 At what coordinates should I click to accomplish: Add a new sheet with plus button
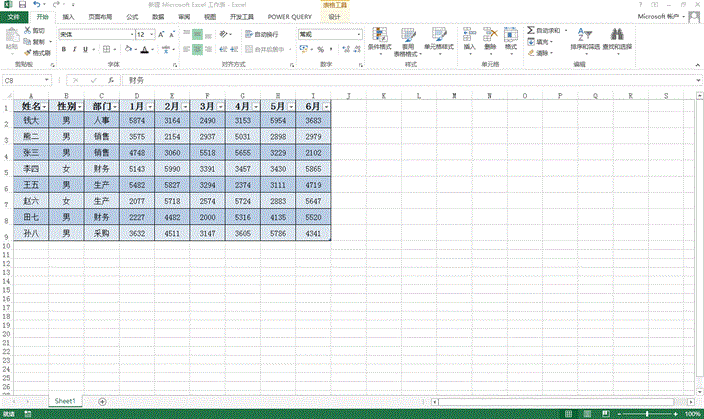[102, 400]
